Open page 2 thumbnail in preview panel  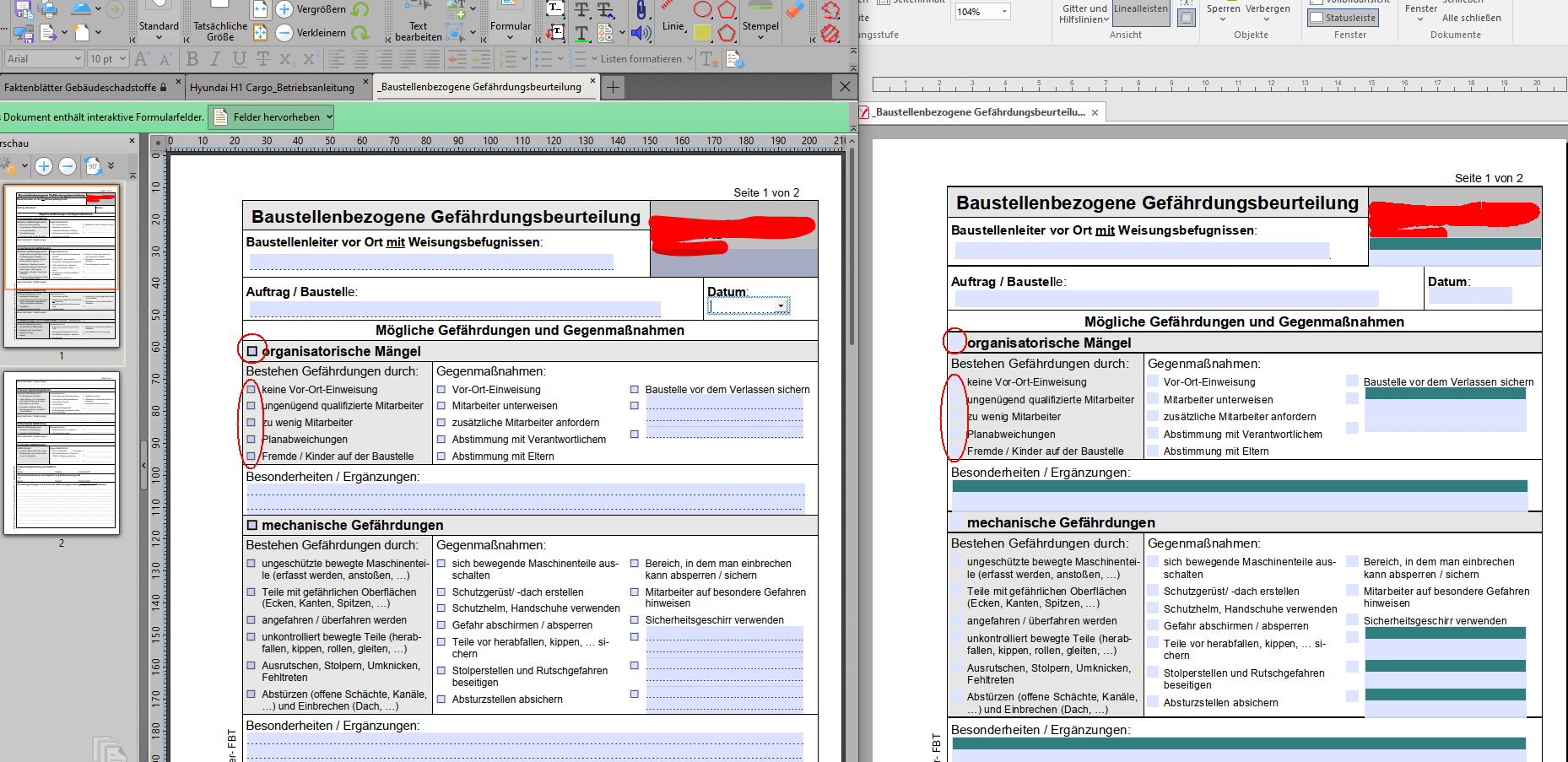(x=62, y=452)
